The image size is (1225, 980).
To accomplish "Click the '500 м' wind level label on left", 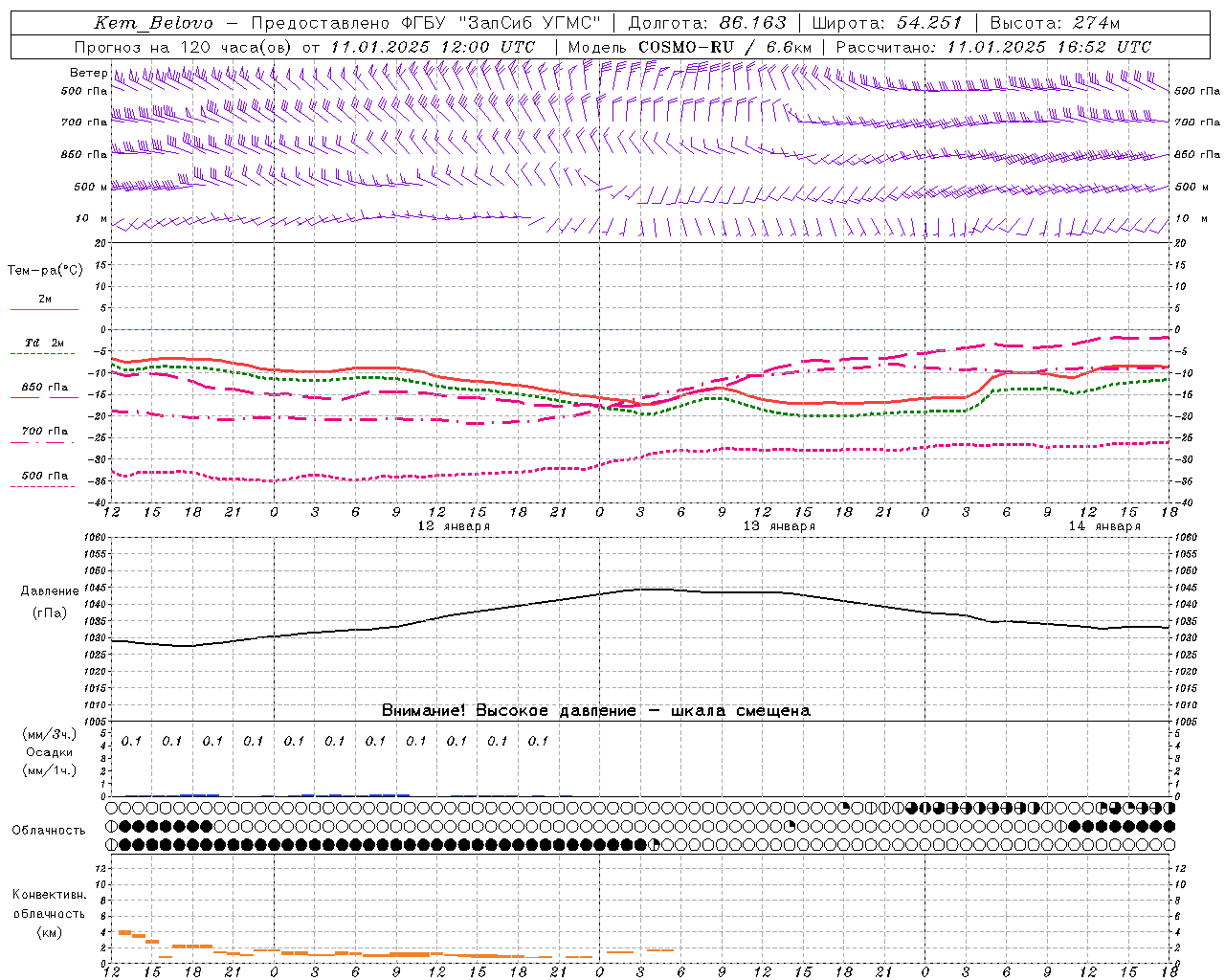I will [x=91, y=188].
